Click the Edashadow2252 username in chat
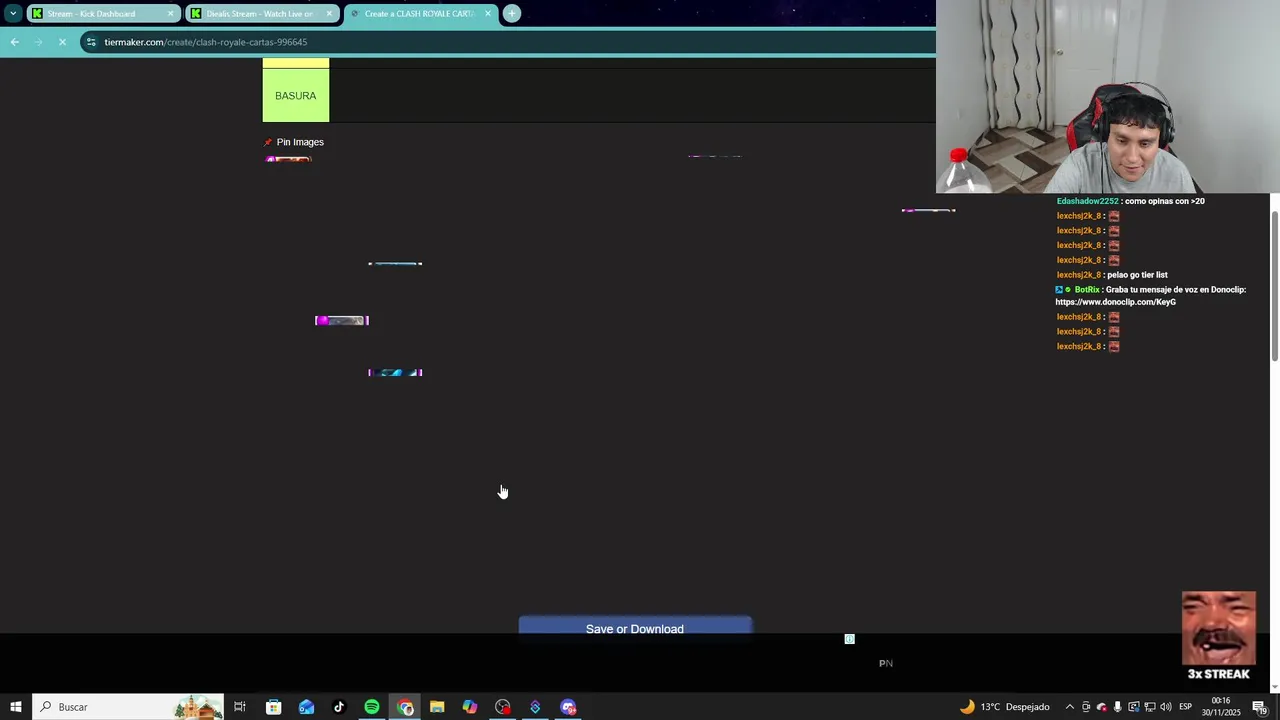This screenshot has height=720, width=1280. pos(1087,201)
